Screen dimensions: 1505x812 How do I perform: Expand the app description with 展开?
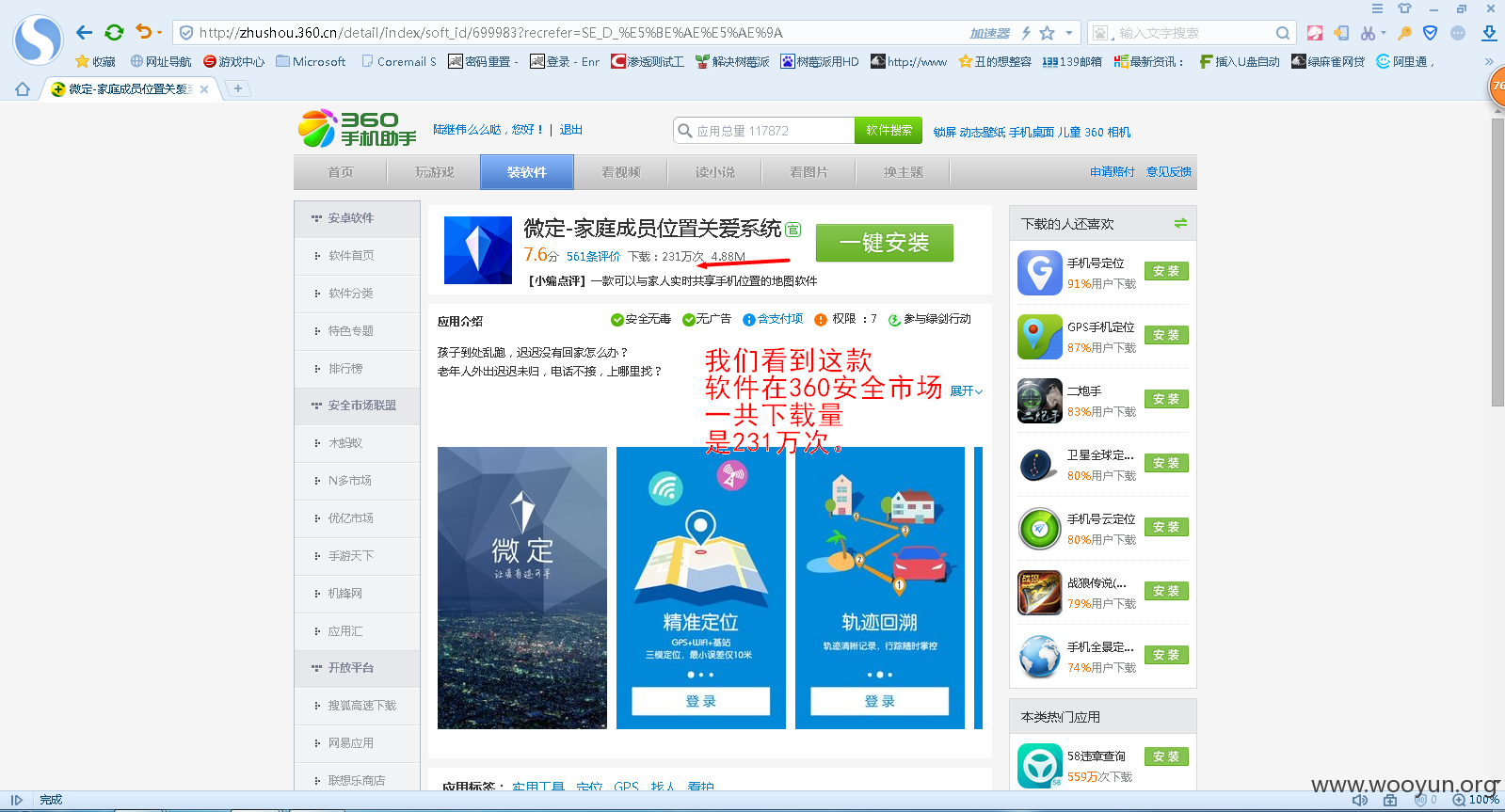(x=966, y=390)
